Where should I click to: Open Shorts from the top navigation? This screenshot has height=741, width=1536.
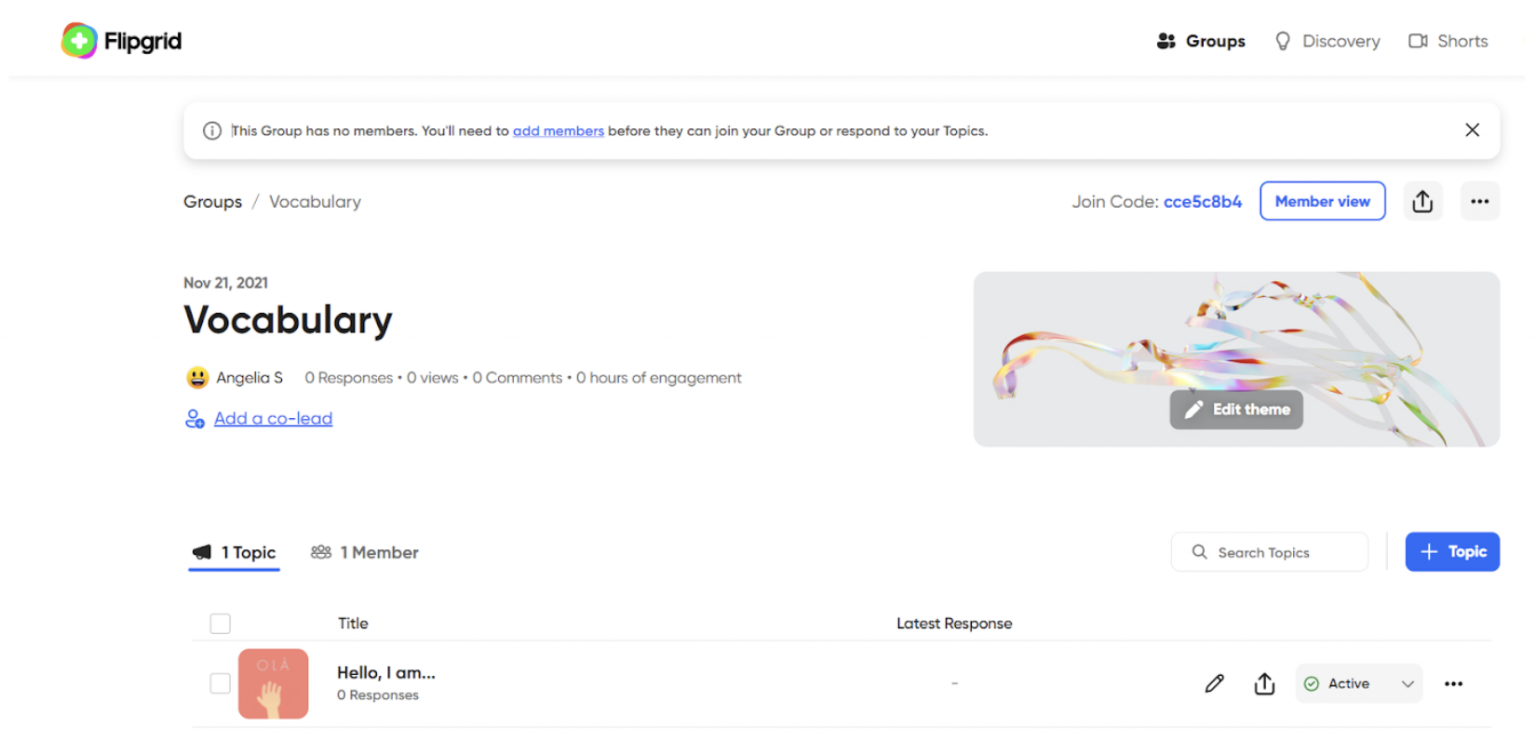(x=1448, y=41)
